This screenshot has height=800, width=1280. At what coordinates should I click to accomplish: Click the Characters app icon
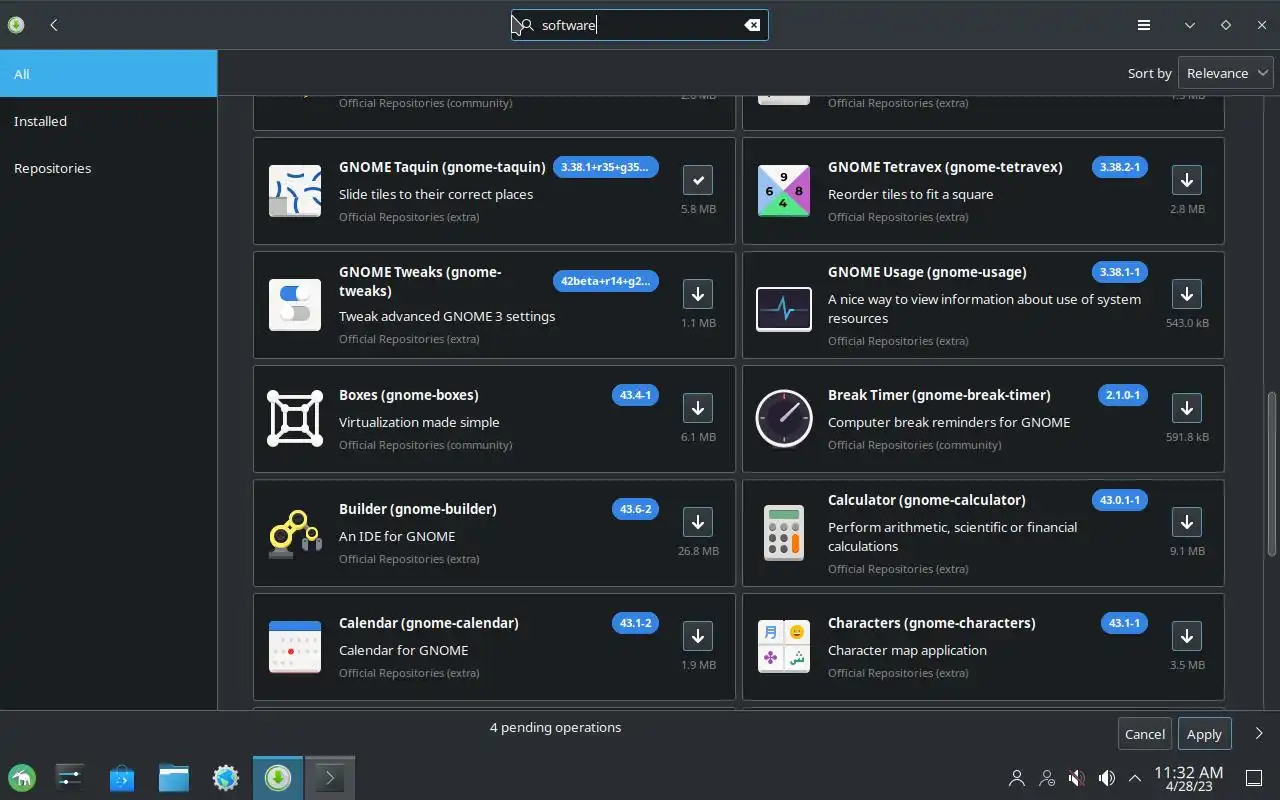pos(784,647)
